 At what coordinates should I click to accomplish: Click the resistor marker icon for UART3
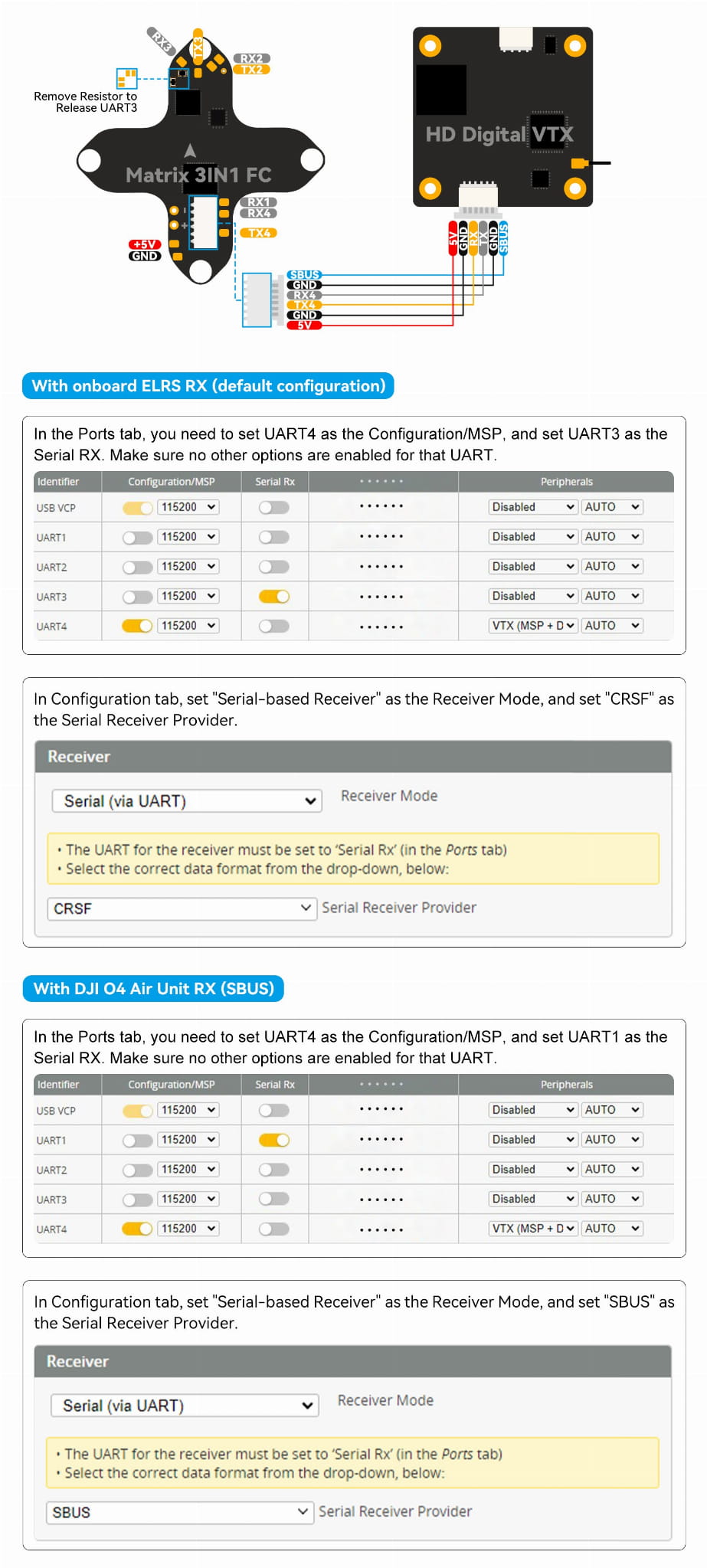[126, 77]
